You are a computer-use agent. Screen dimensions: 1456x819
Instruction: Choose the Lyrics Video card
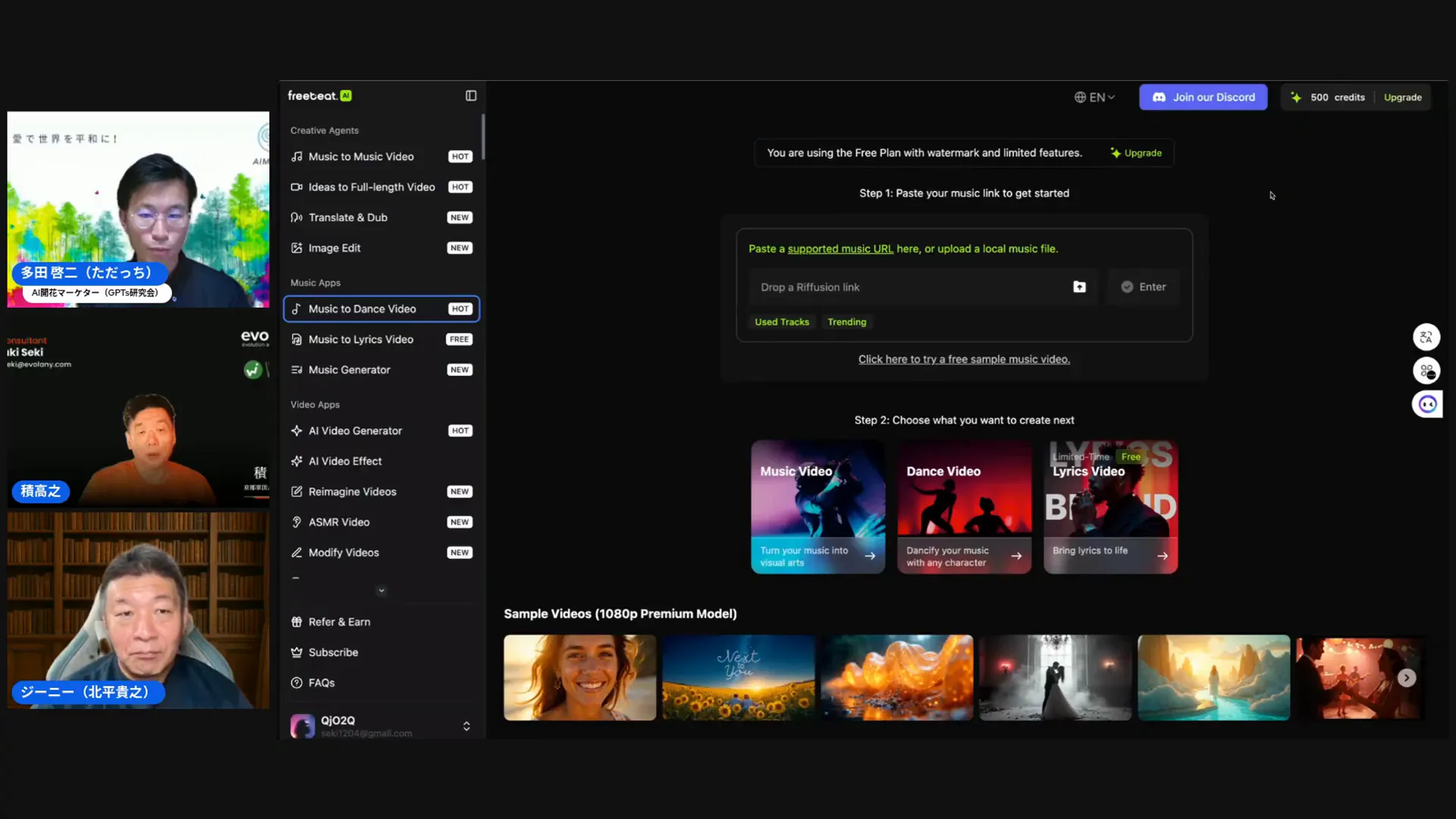(1110, 507)
